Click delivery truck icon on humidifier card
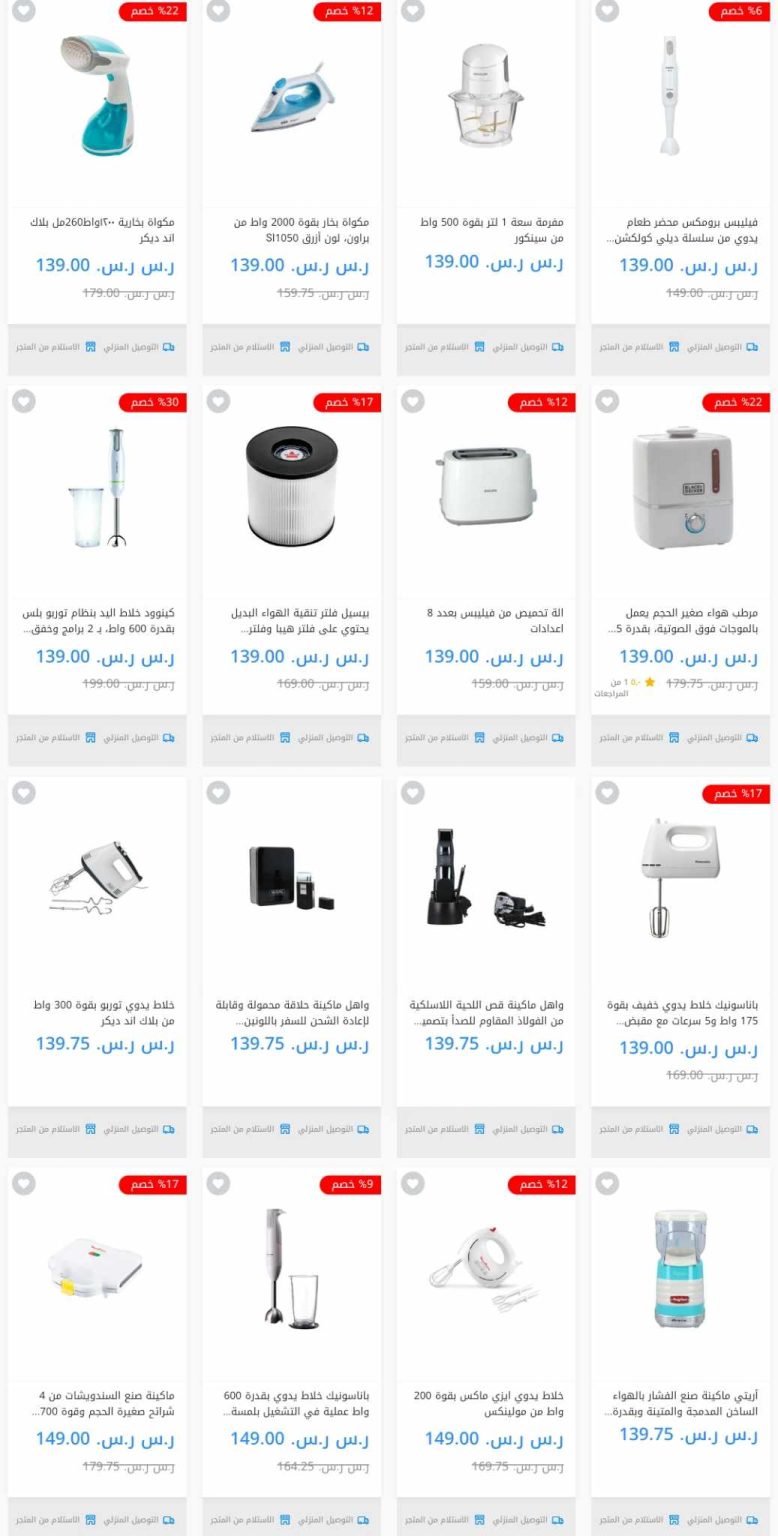This screenshot has width=778, height=1536. point(752,738)
